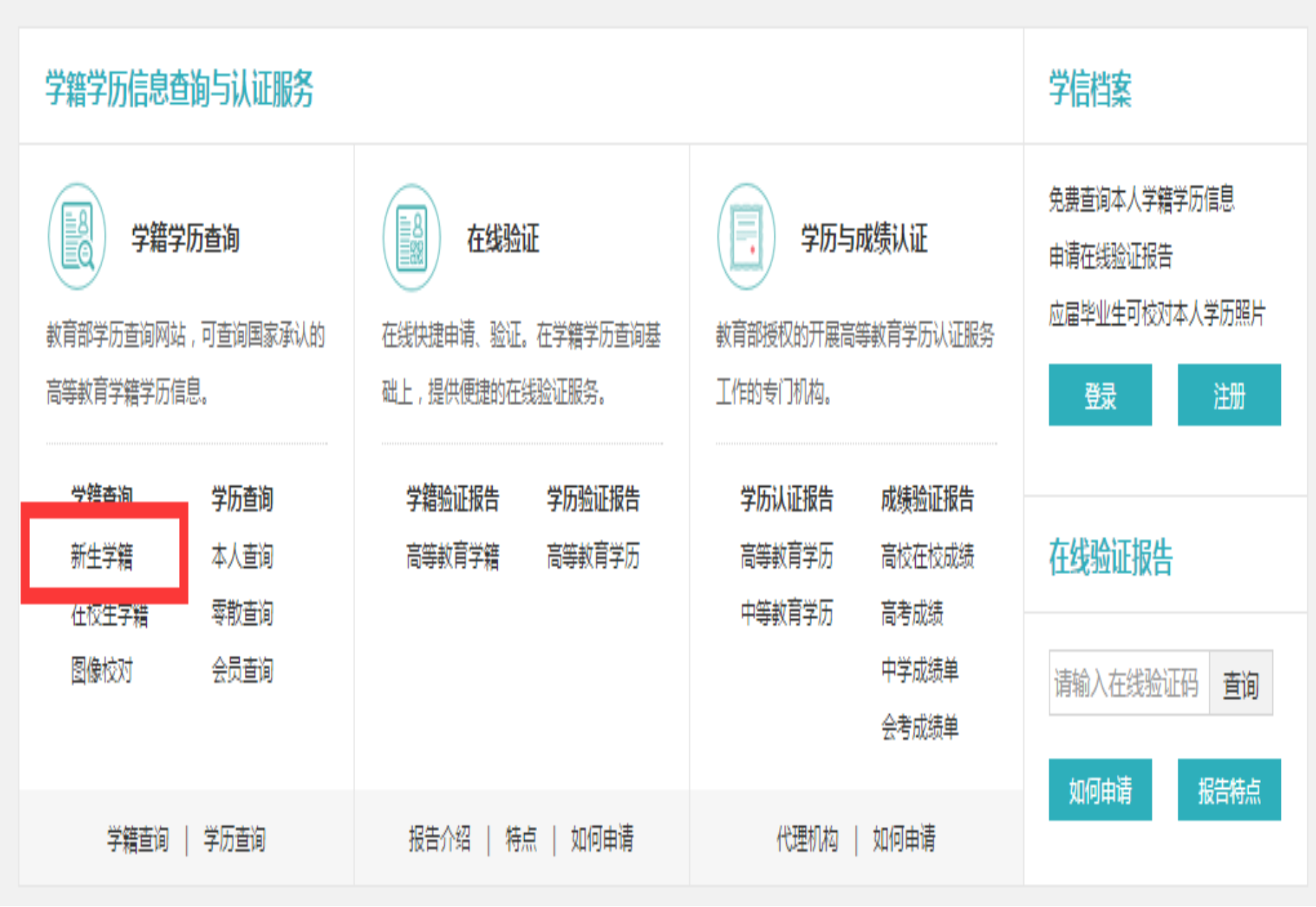
Task: Open 中等教育学历 link
Action: click(787, 613)
